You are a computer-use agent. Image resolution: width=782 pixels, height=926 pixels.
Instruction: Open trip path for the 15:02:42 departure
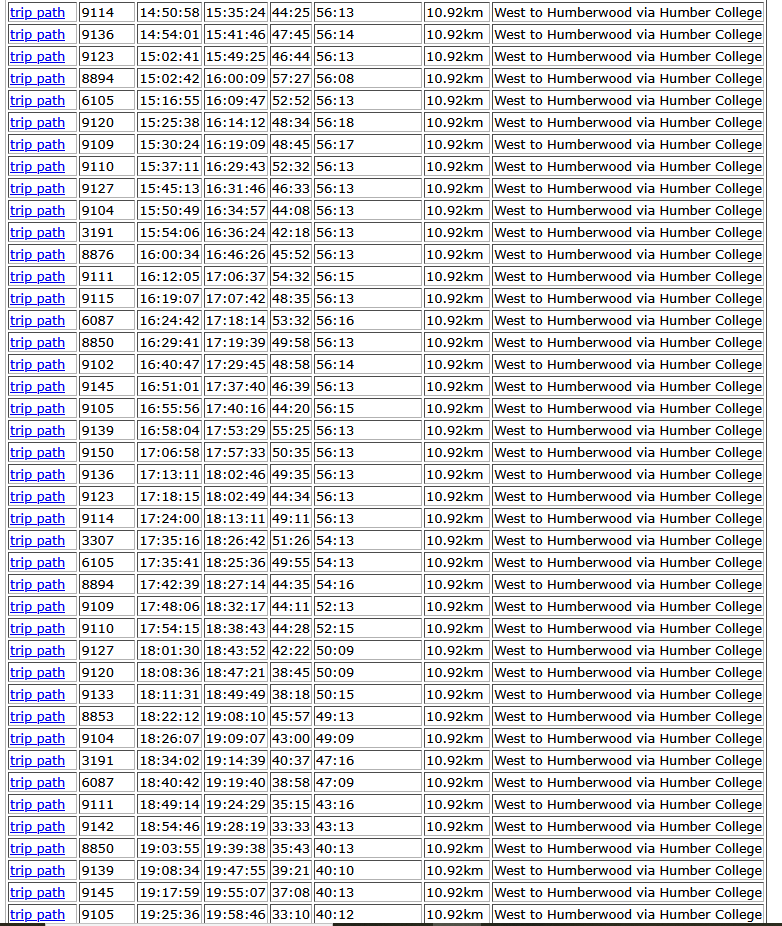pos(37,79)
